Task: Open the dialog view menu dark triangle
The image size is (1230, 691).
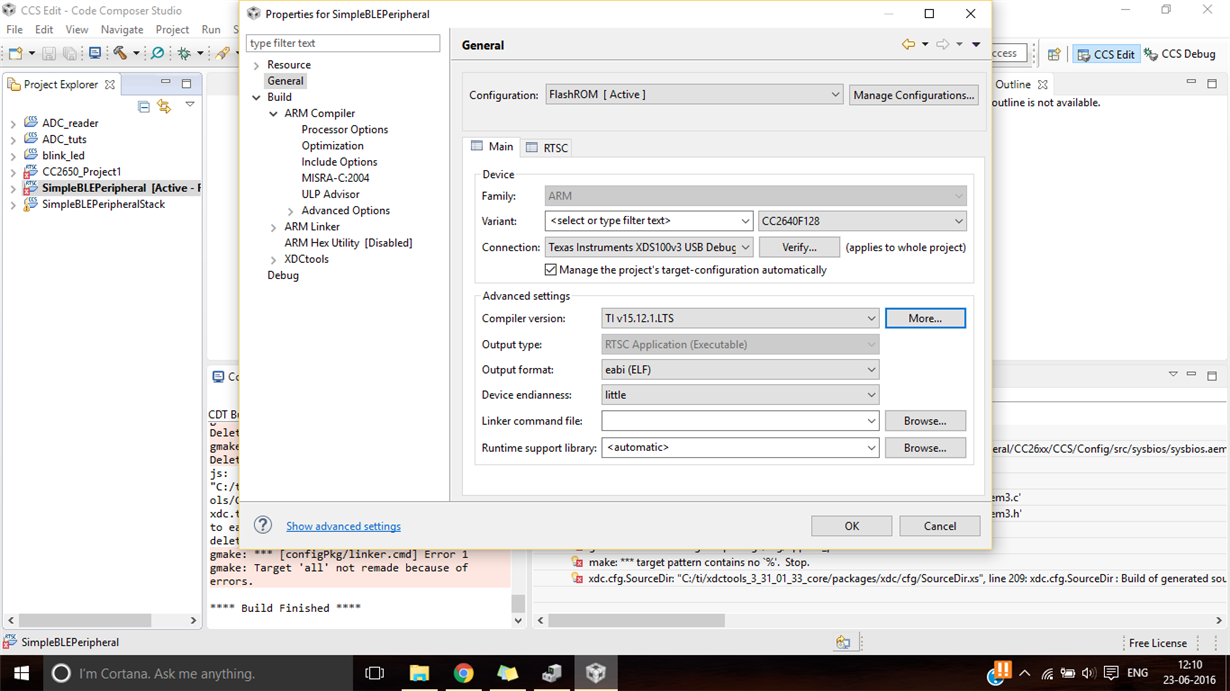Action: click(976, 45)
